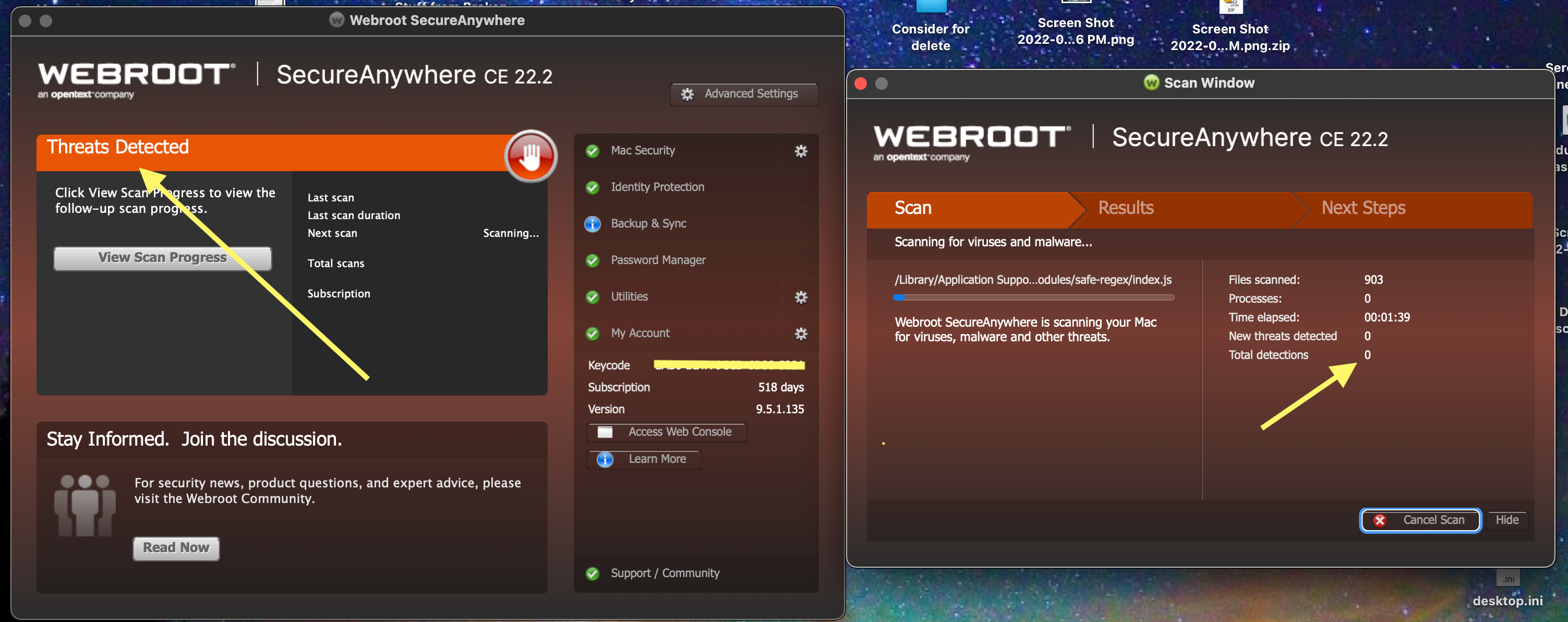Viewport: 1568px width, 622px height.
Task: Click the 'Total scans' label
Action: [335, 264]
